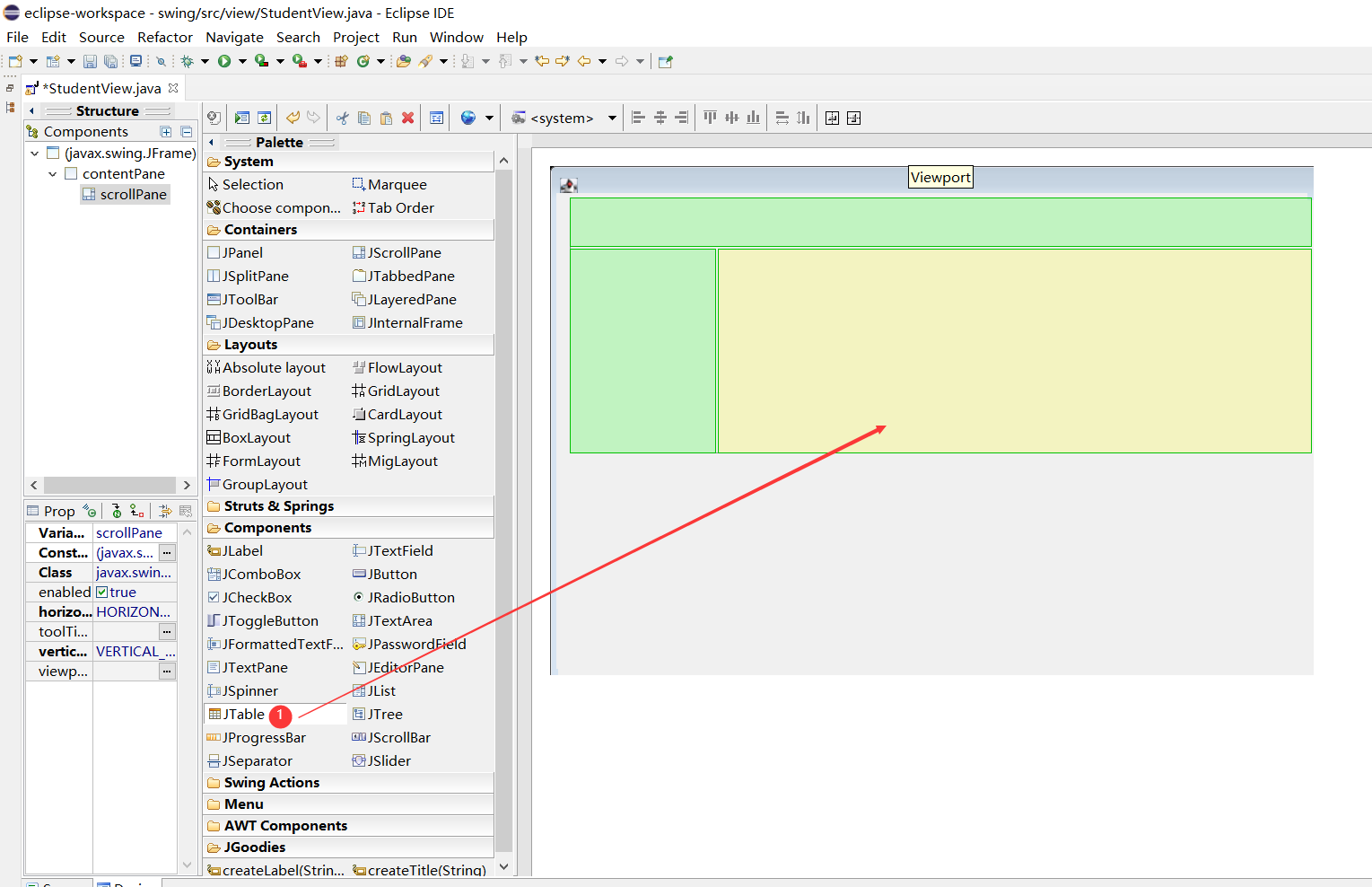Click the align left edges icon
The height and width of the screenshot is (887, 1372).
[x=638, y=118]
